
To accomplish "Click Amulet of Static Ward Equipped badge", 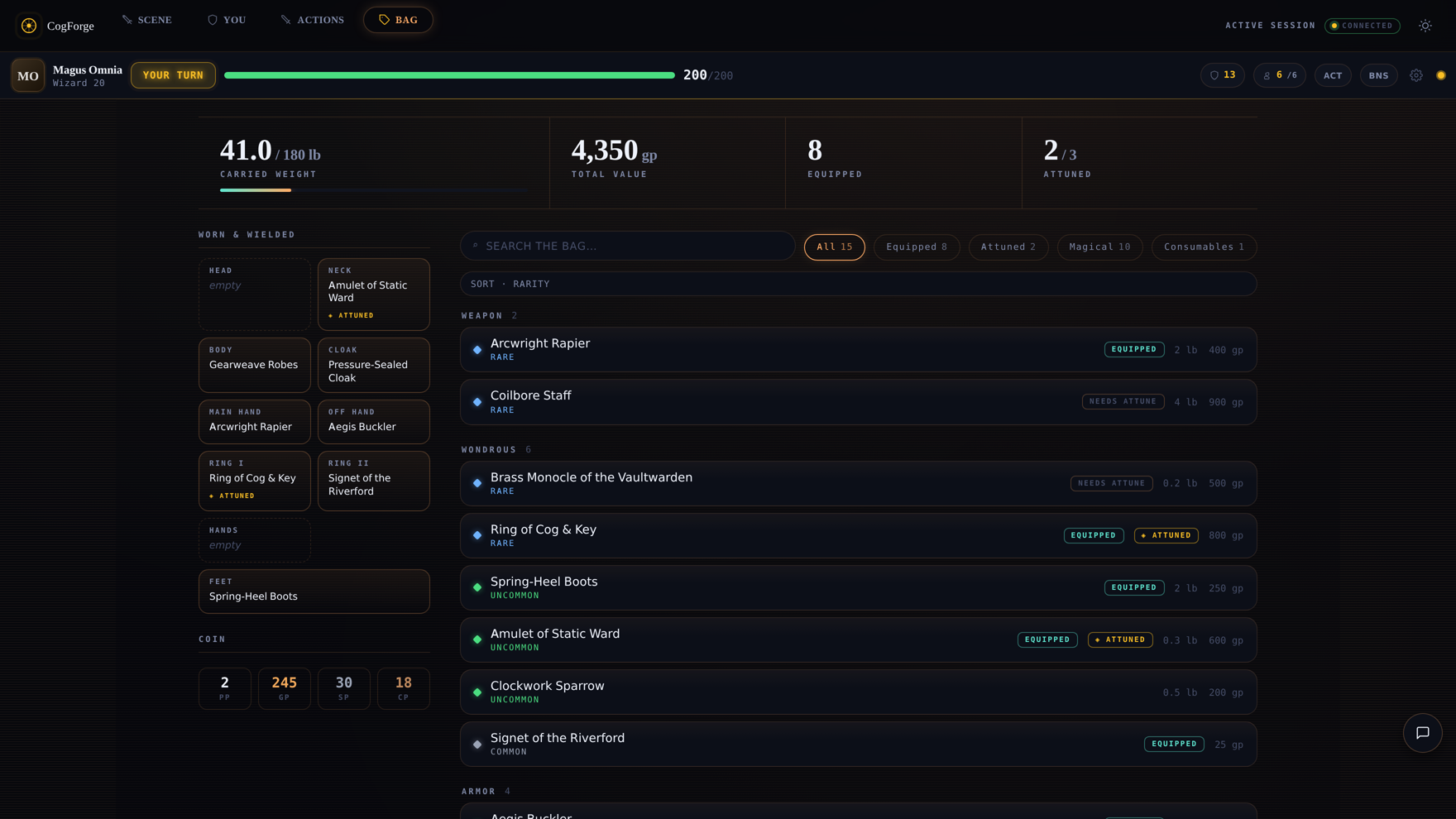I will point(1047,639).
